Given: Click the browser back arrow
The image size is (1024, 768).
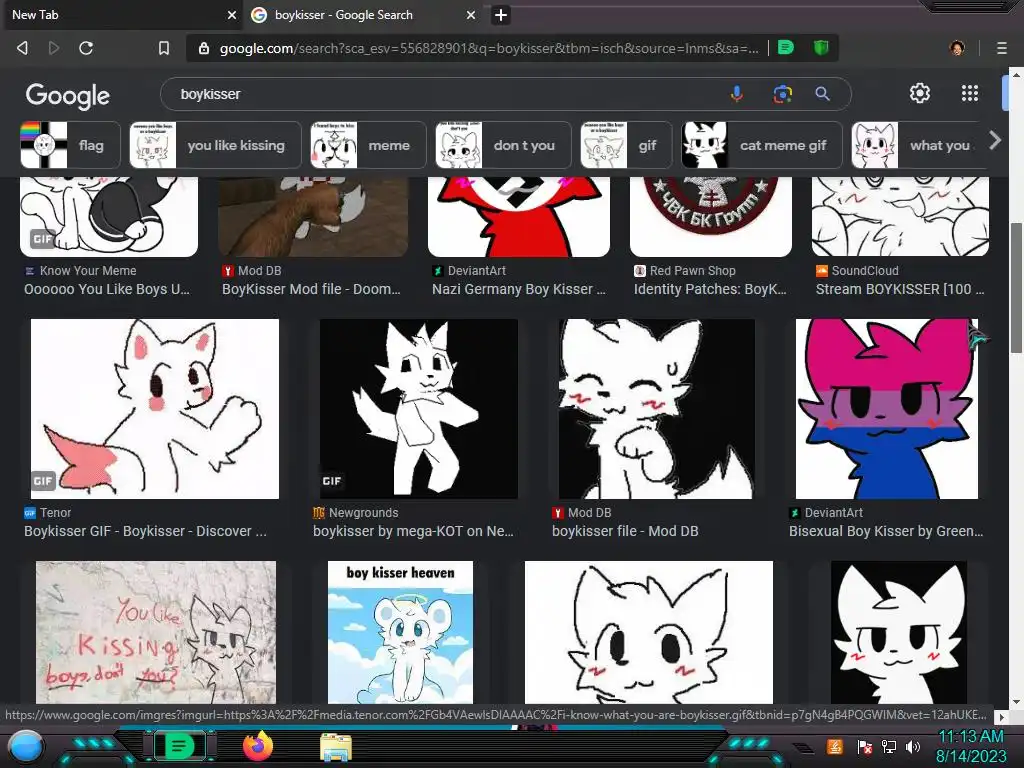Looking at the screenshot, I should (22, 48).
